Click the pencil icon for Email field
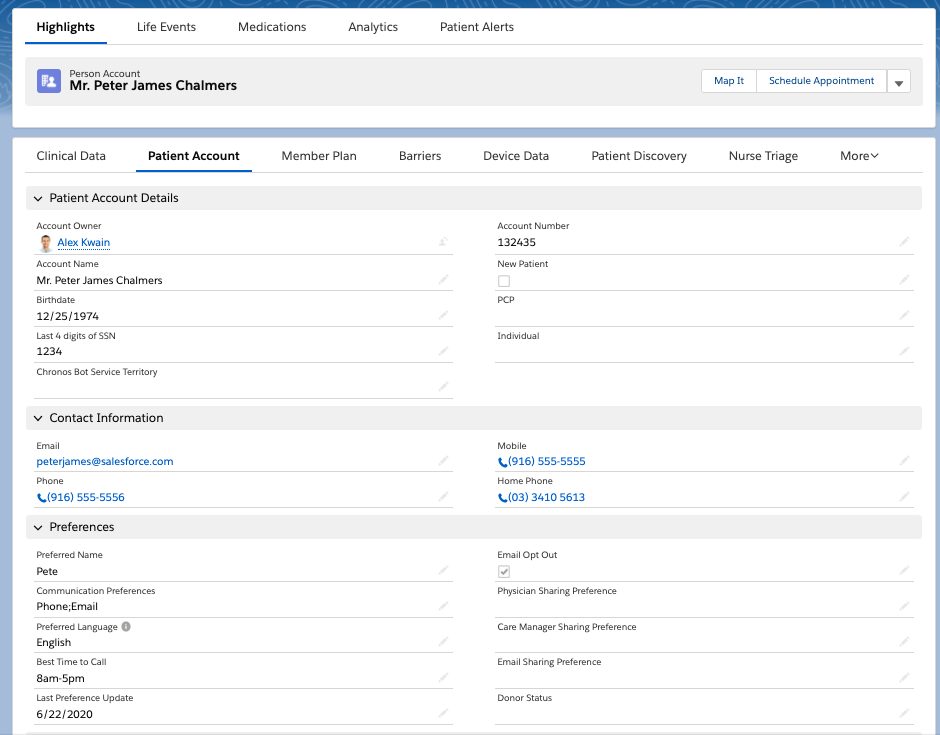The height and width of the screenshot is (735, 940). 443,461
